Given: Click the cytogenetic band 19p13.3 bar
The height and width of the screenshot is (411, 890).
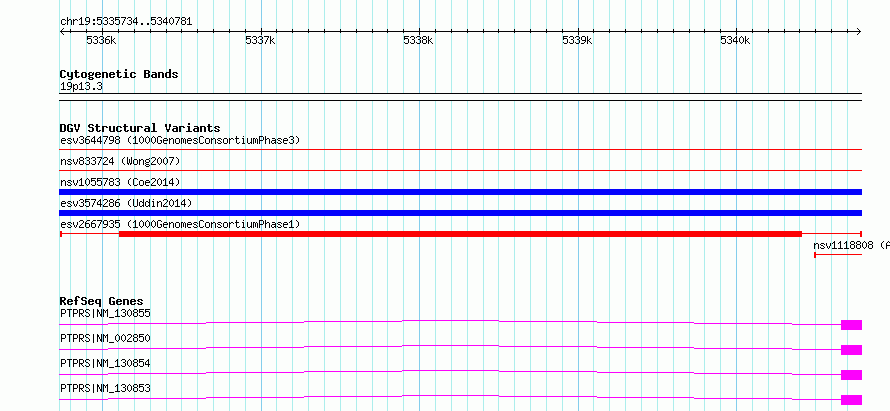Looking at the screenshot, I should coord(461,97).
